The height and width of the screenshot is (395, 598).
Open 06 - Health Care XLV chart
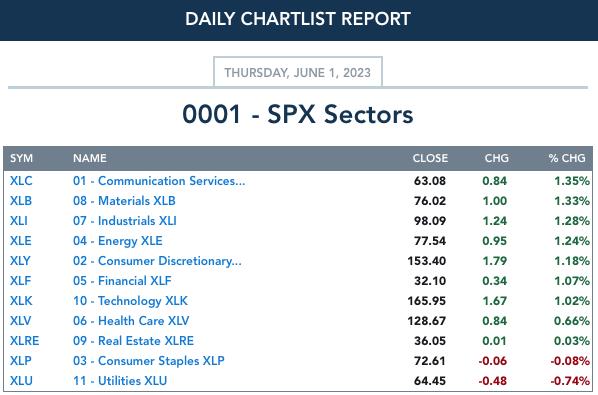[131, 321]
